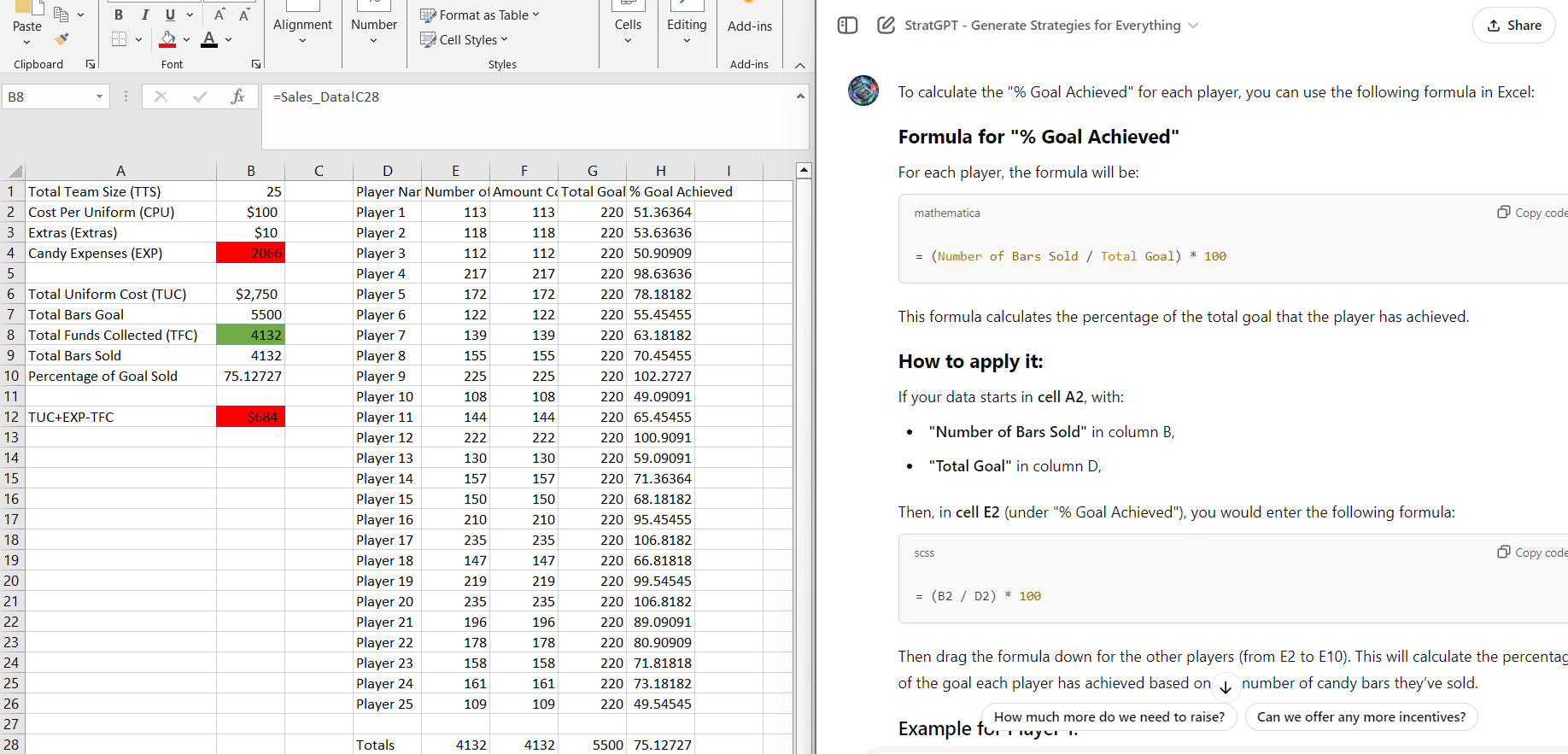Screen dimensions: 1568x754
Task: Open StratGPT model dropdown chevron
Action: tap(1193, 26)
